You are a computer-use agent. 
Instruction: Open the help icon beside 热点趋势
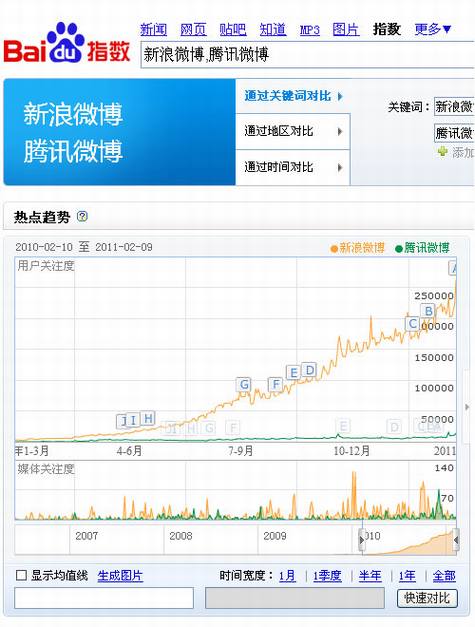(x=82, y=217)
